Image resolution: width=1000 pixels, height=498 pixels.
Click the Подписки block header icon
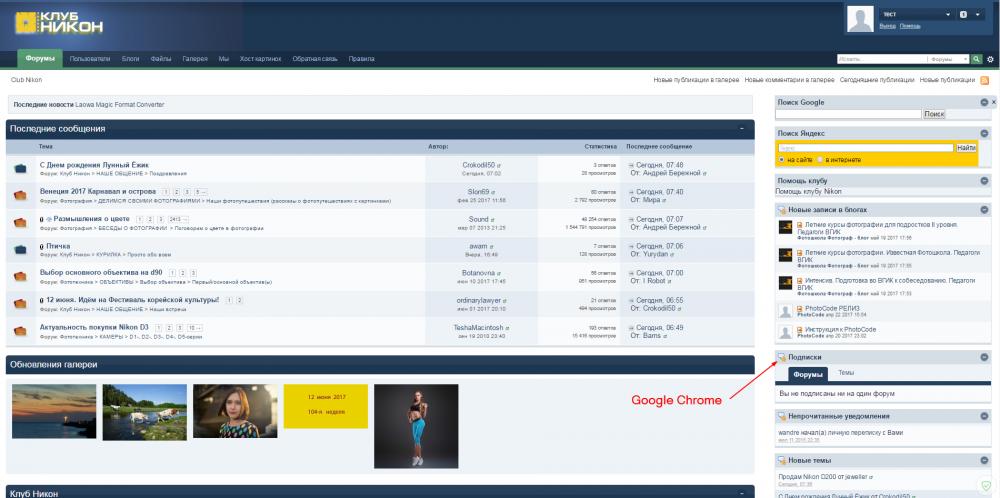pos(782,358)
